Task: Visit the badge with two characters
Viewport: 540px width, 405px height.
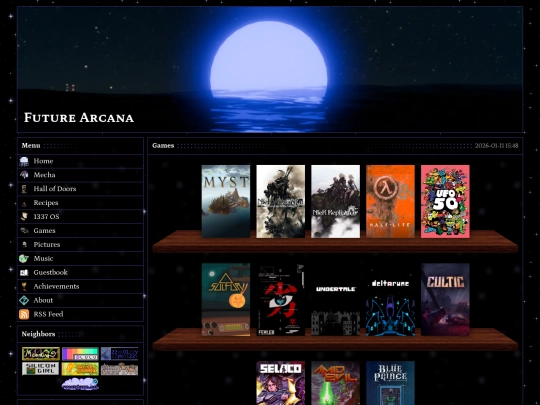Action: click(x=120, y=369)
